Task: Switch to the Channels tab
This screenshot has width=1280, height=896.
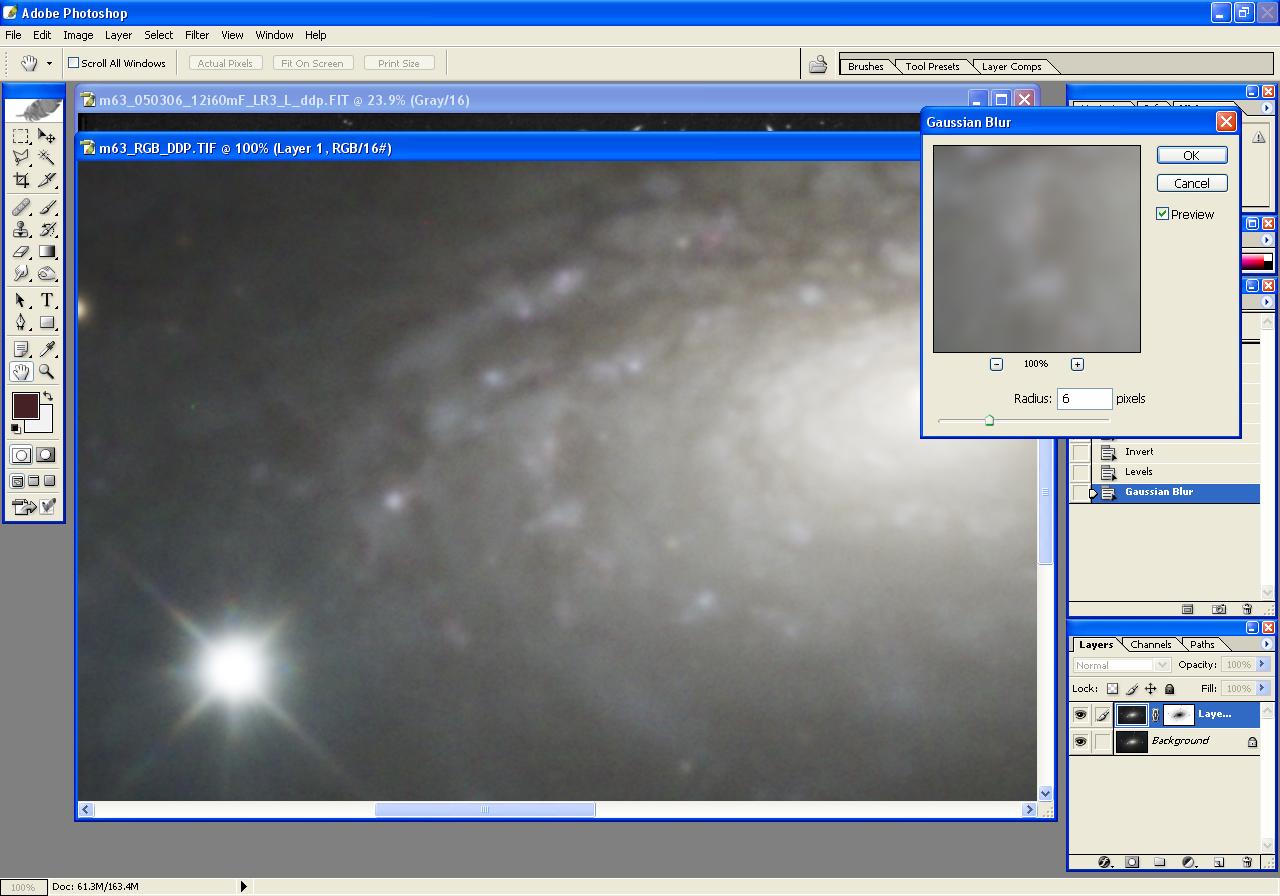Action: [1150, 645]
